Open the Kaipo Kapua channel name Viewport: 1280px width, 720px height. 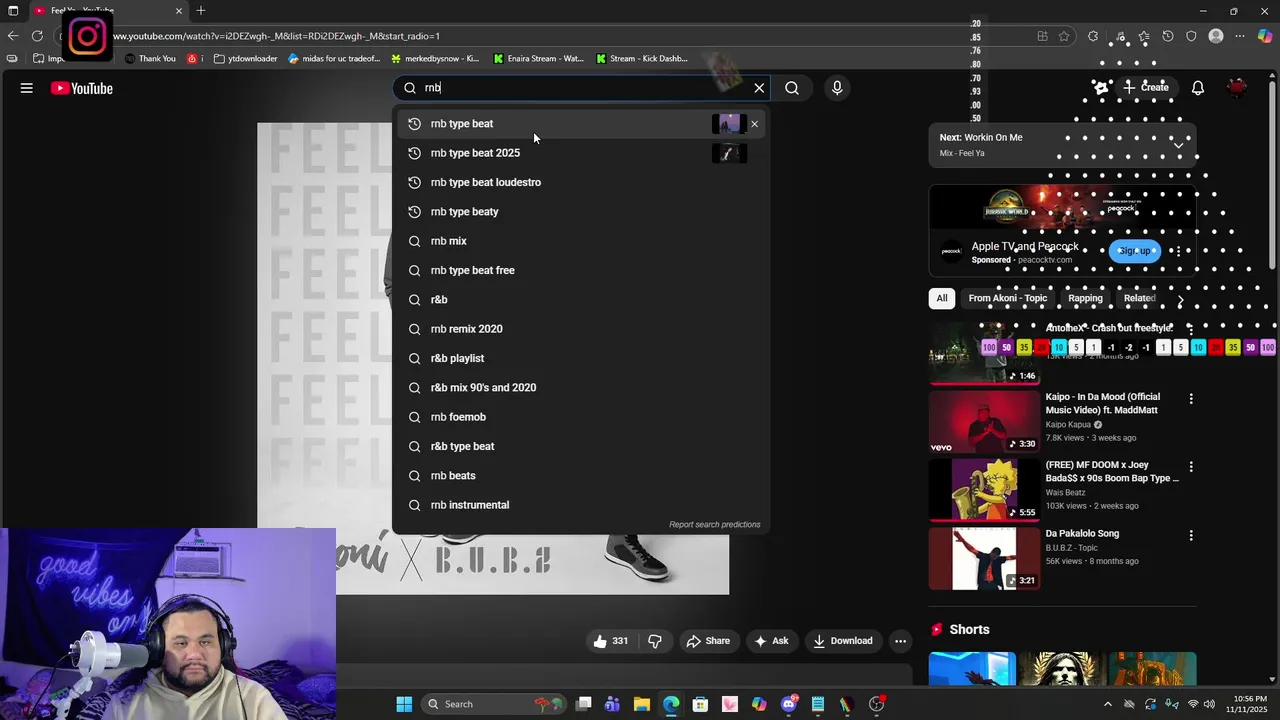[x=1068, y=425]
